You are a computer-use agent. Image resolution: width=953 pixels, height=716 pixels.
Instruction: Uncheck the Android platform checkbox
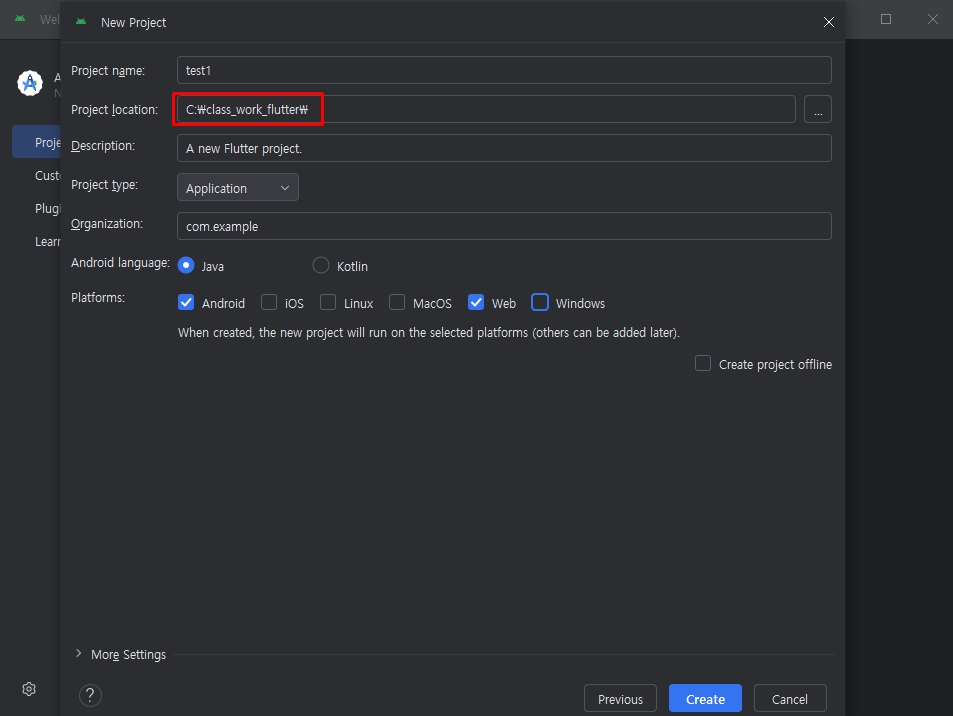tap(186, 303)
